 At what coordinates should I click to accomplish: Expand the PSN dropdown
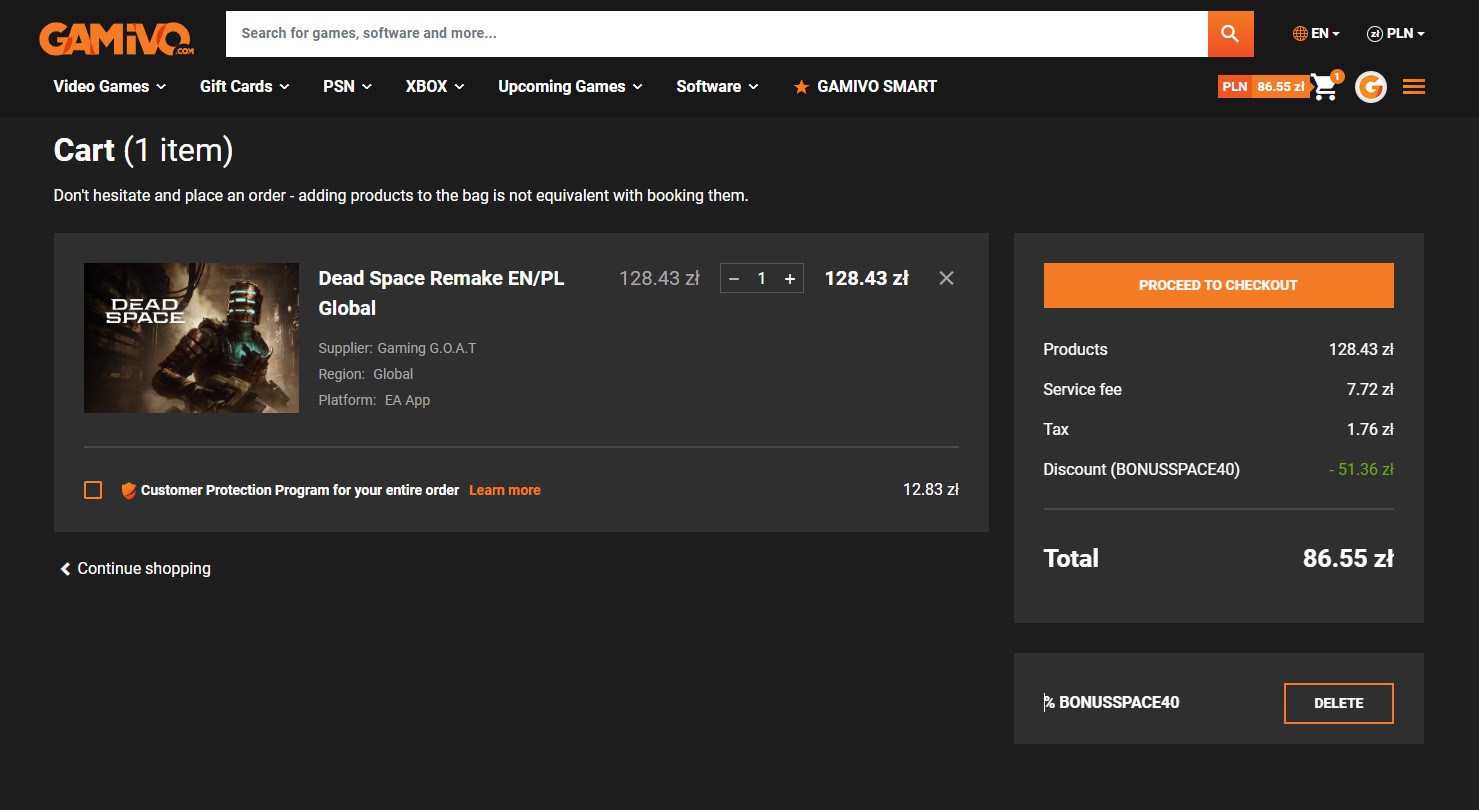(348, 87)
